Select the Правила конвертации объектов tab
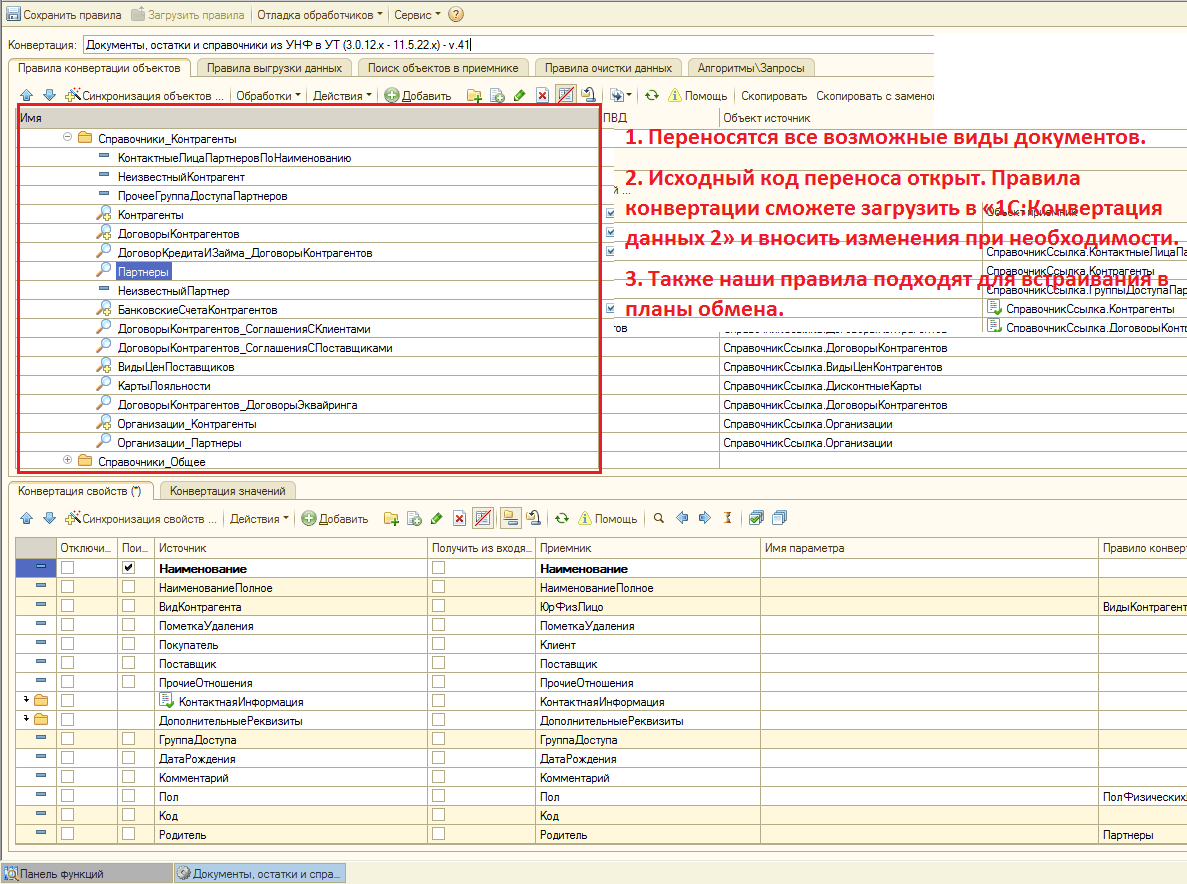This screenshot has width=1187, height=884. [x=99, y=68]
